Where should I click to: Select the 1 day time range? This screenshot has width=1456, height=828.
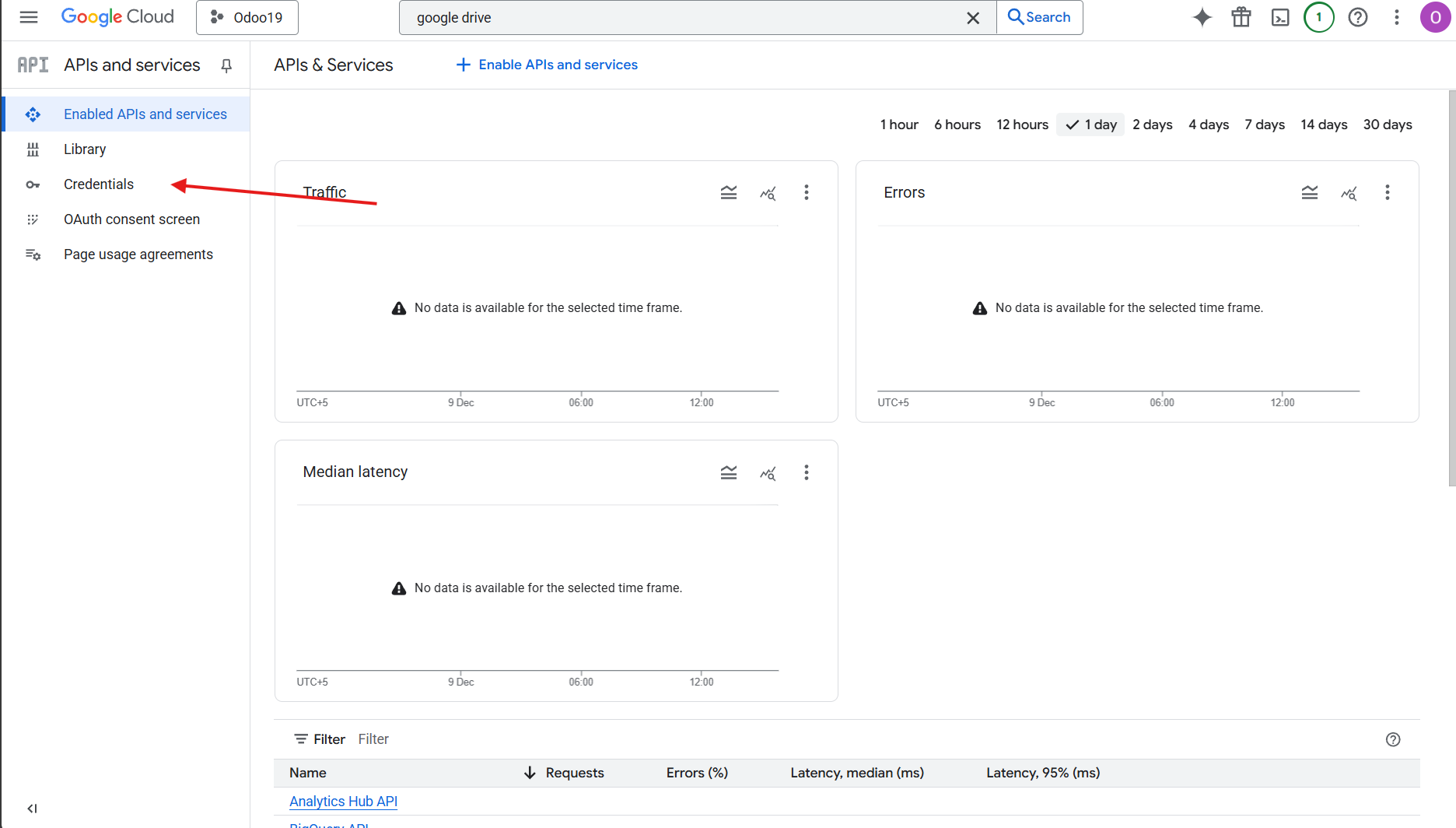click(x=1091, y=125)
